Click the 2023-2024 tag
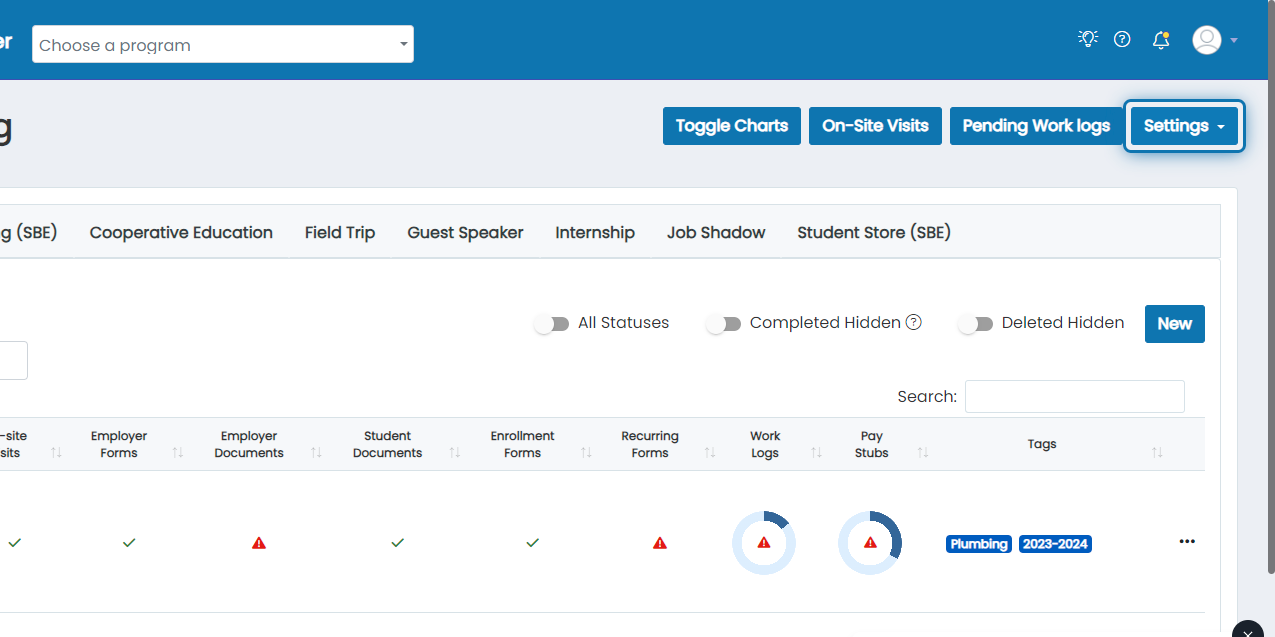The width and height of the screenshot is (1275, 637). click(x=1055, y=544)
